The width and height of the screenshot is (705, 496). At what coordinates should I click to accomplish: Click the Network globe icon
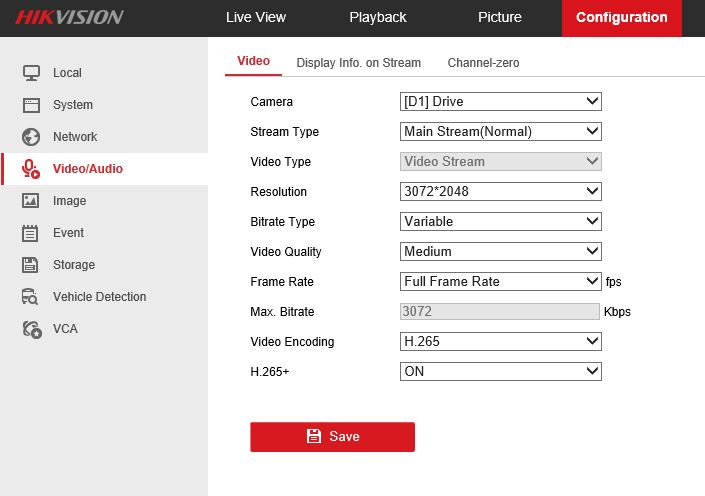pyautogui.click(x=31, y=137)
